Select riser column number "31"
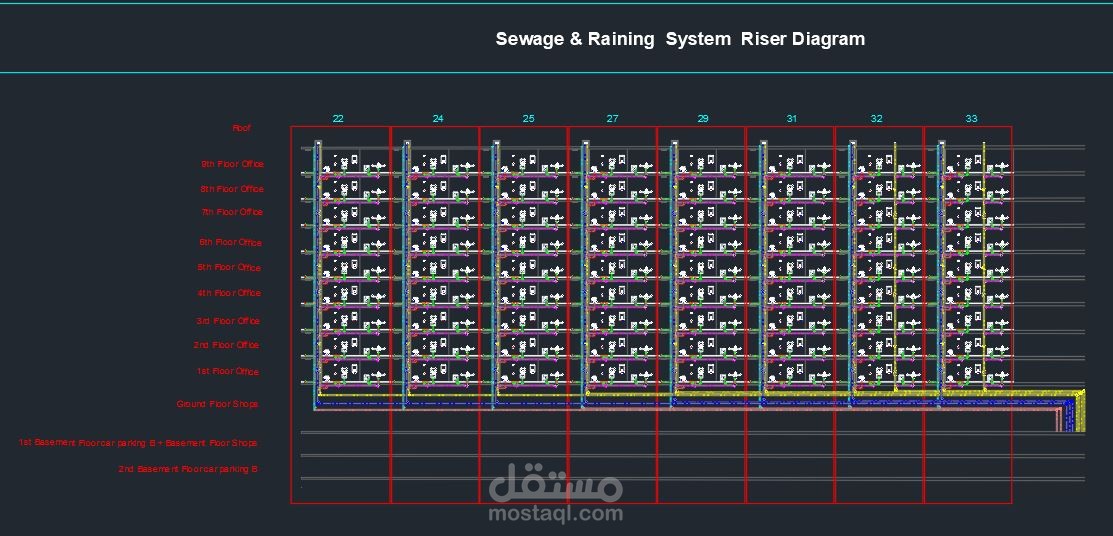 791,119
